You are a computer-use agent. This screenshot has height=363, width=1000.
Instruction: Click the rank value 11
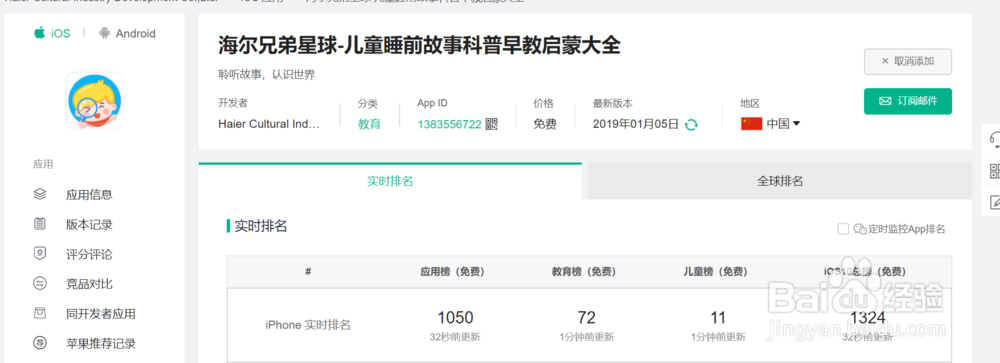click(718, 317)
